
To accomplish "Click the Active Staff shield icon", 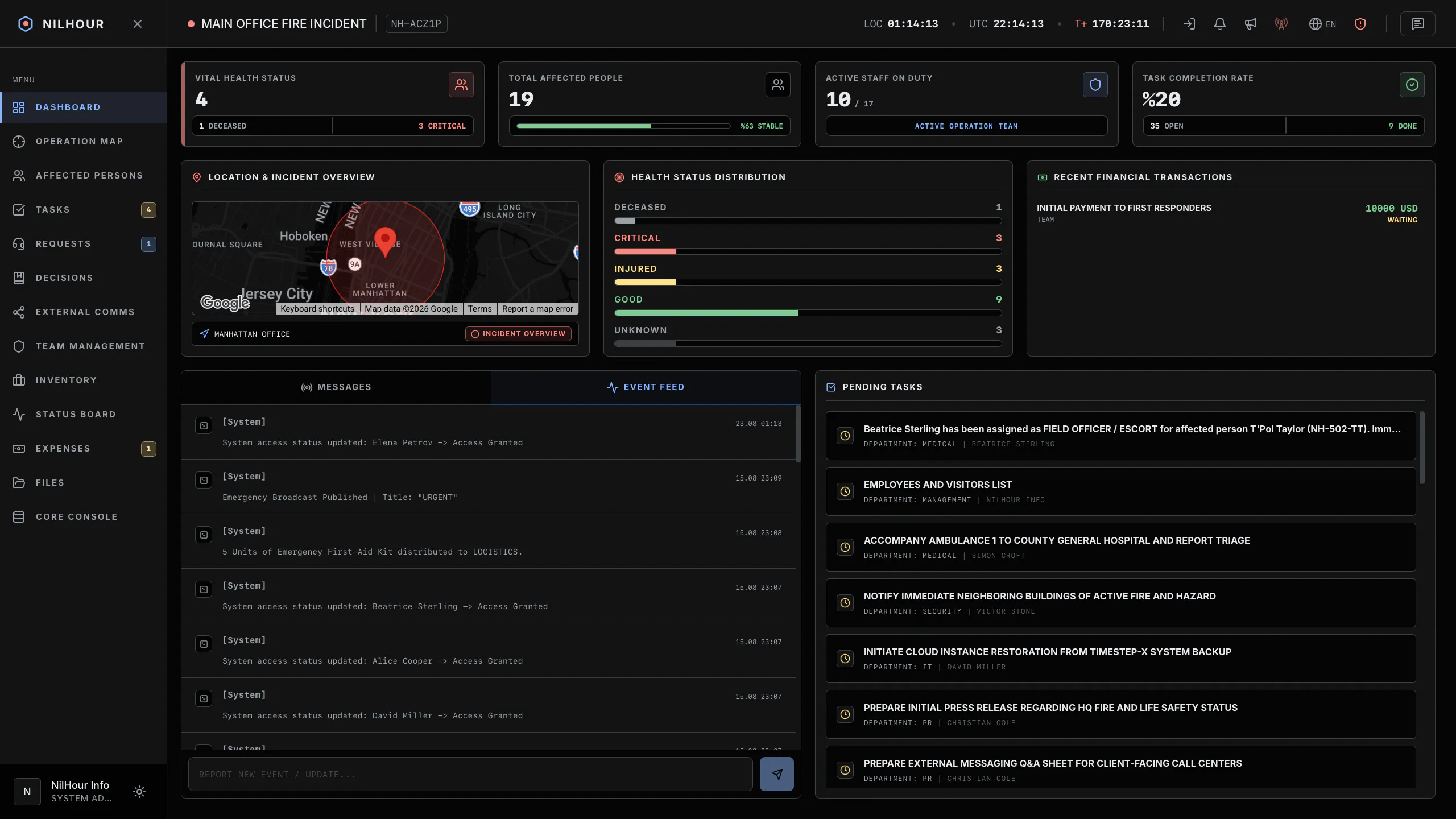I will [x=1095, y=85].
